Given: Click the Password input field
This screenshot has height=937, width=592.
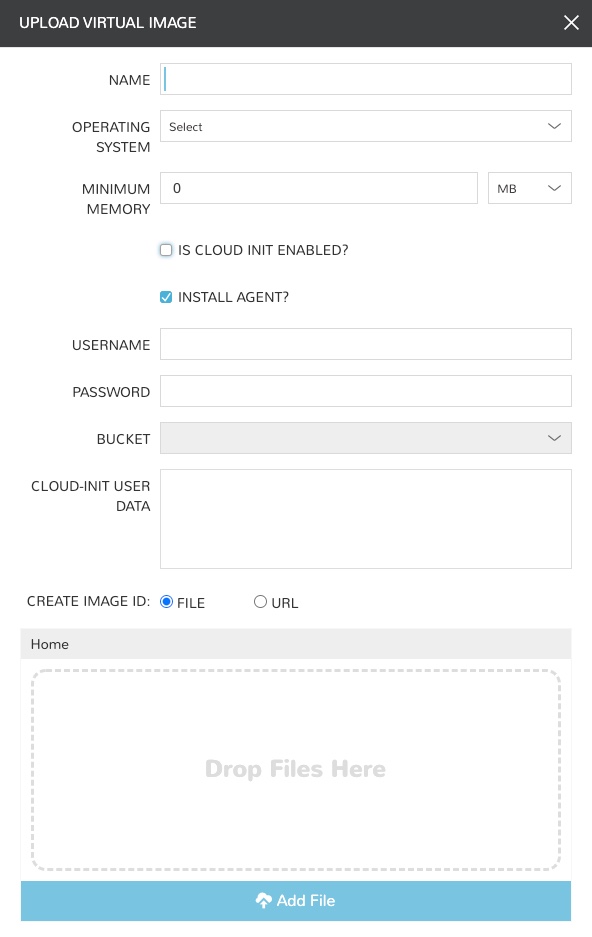Looking at the screenshot, I should coord(366,391).
